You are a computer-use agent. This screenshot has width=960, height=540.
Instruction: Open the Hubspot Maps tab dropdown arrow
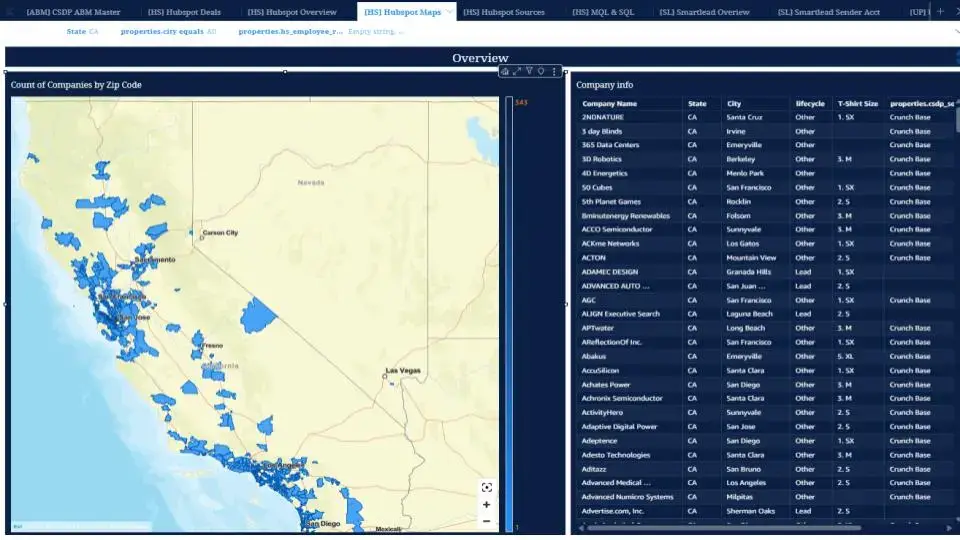[x=449, y=11]
